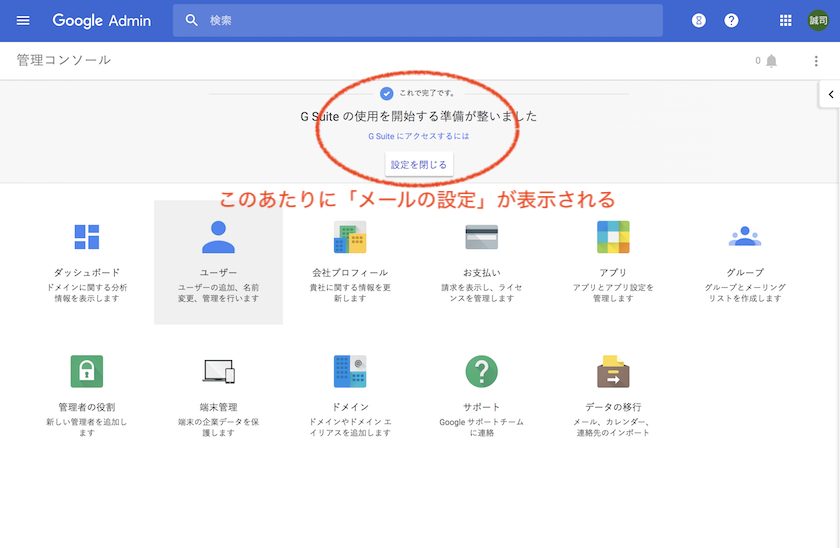Open the ユーザー users icon
Screen dimensions: 840x548
click(219, 237)
